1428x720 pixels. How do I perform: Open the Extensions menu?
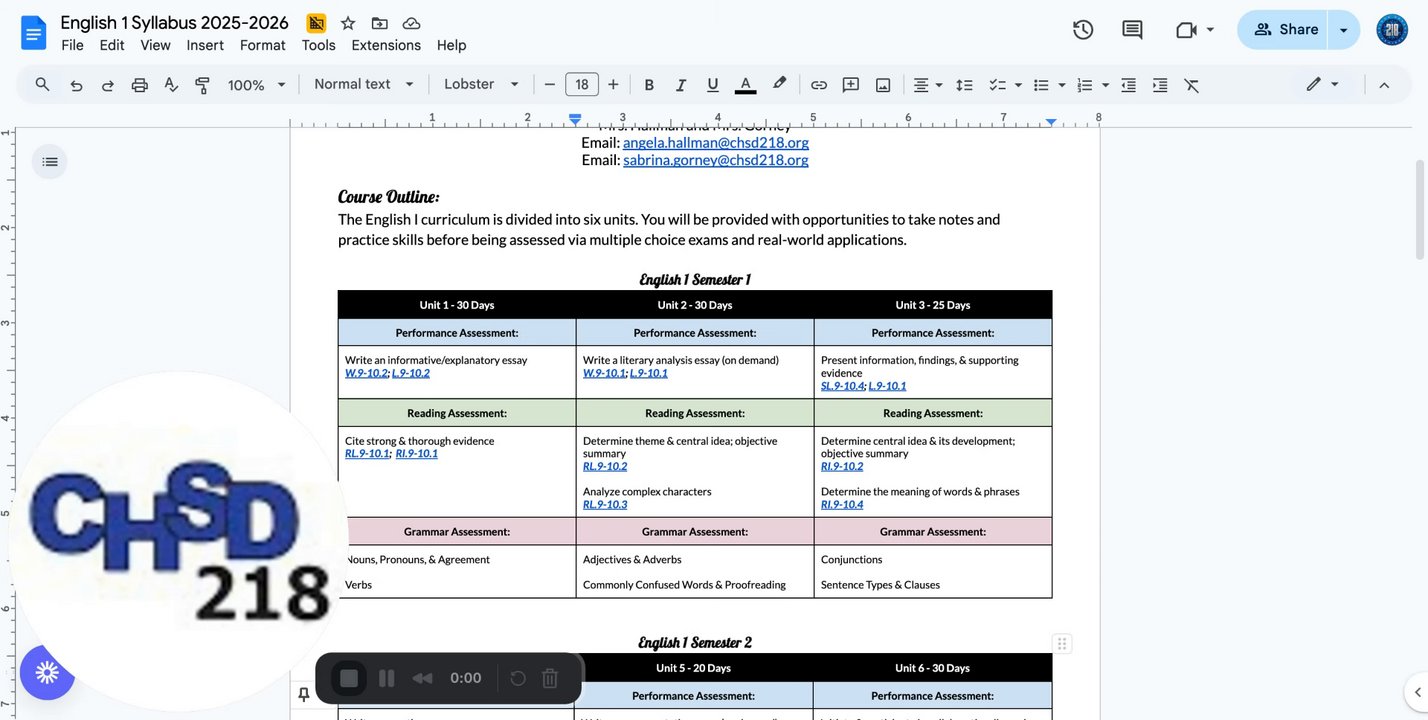click(386, 45)
